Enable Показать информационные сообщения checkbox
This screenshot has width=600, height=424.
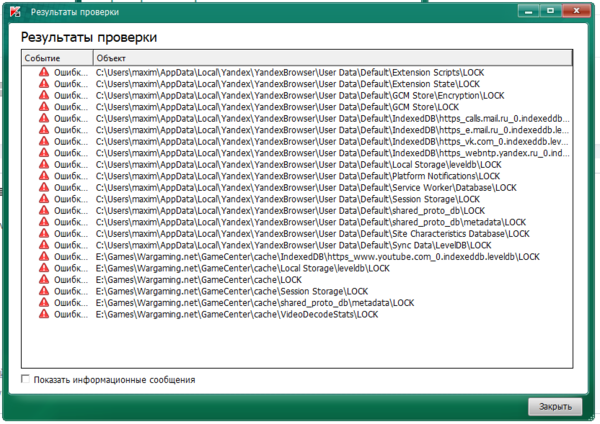(x=25, y=379)
